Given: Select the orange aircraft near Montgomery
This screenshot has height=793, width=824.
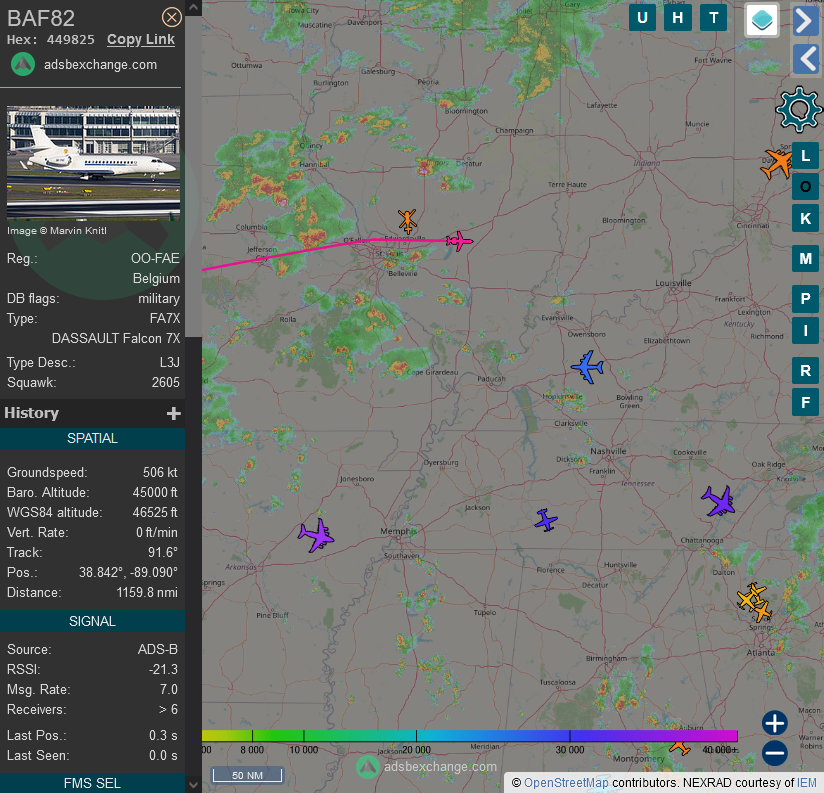Looking at the screenshot, I should click(x=679, y=747).
